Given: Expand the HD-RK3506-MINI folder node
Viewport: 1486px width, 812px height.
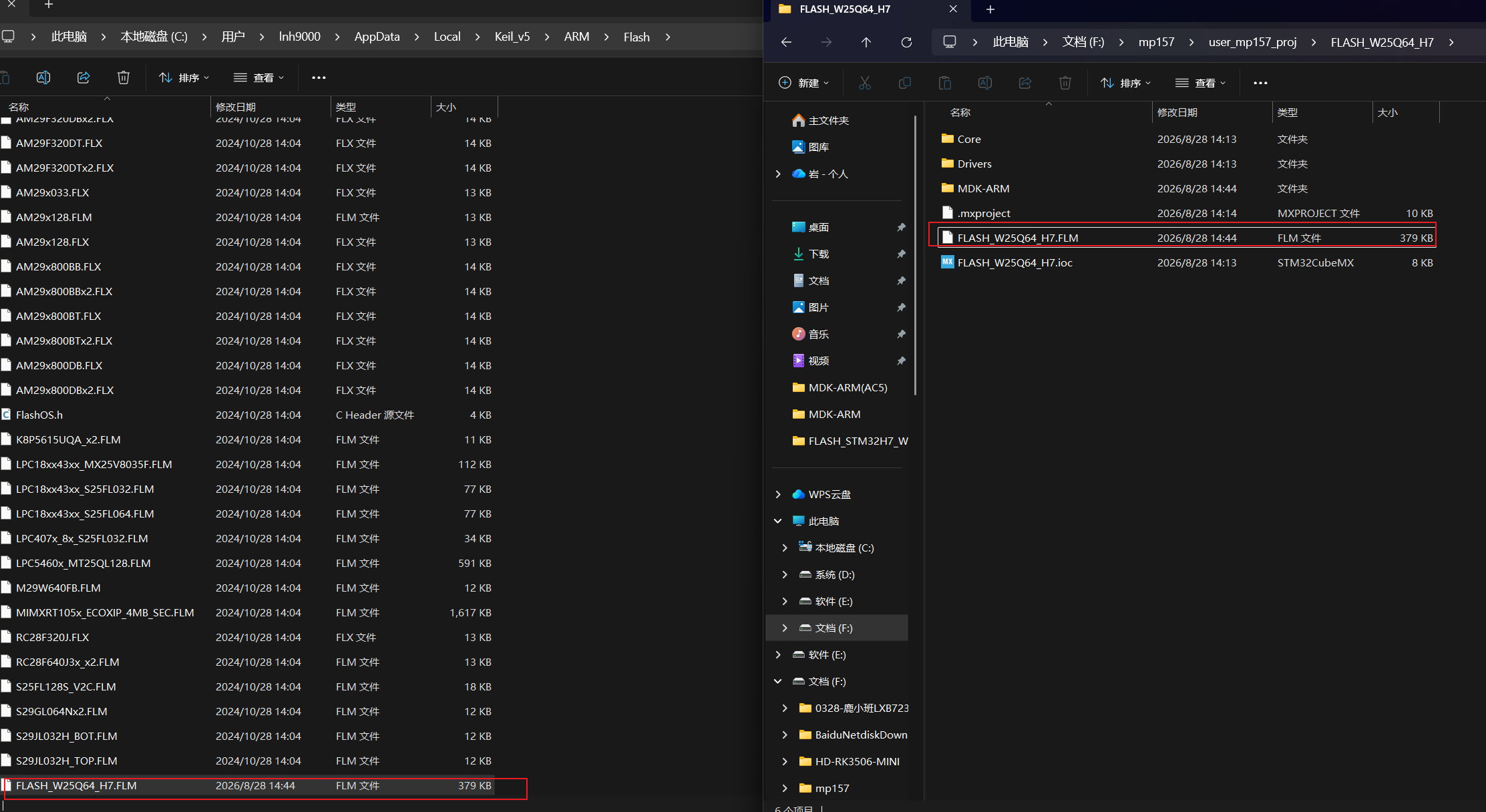Looking at the screenshot, I should coord(785,761).
